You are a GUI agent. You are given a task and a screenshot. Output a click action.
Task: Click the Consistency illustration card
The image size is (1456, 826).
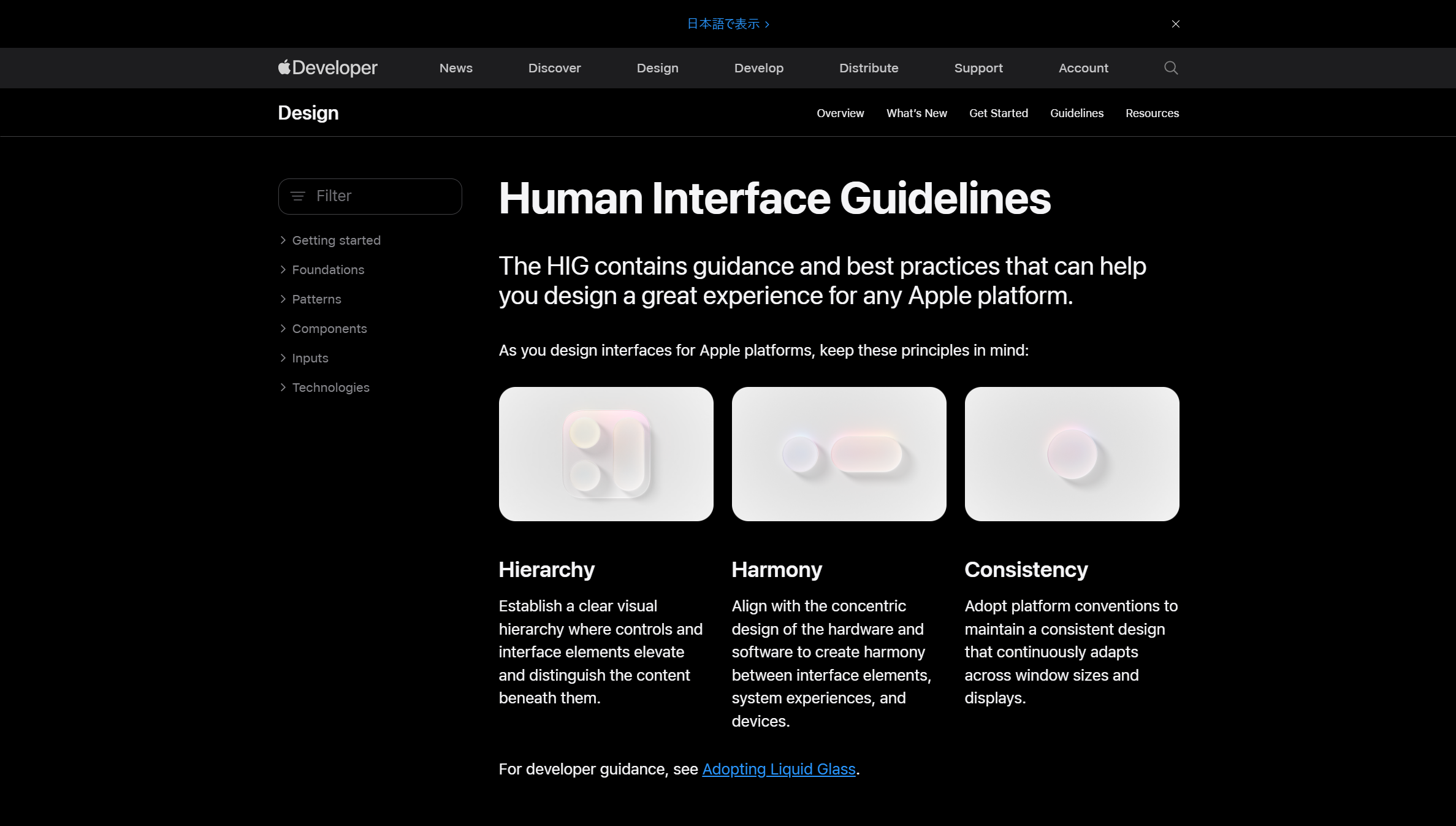tap(1071, 454)
